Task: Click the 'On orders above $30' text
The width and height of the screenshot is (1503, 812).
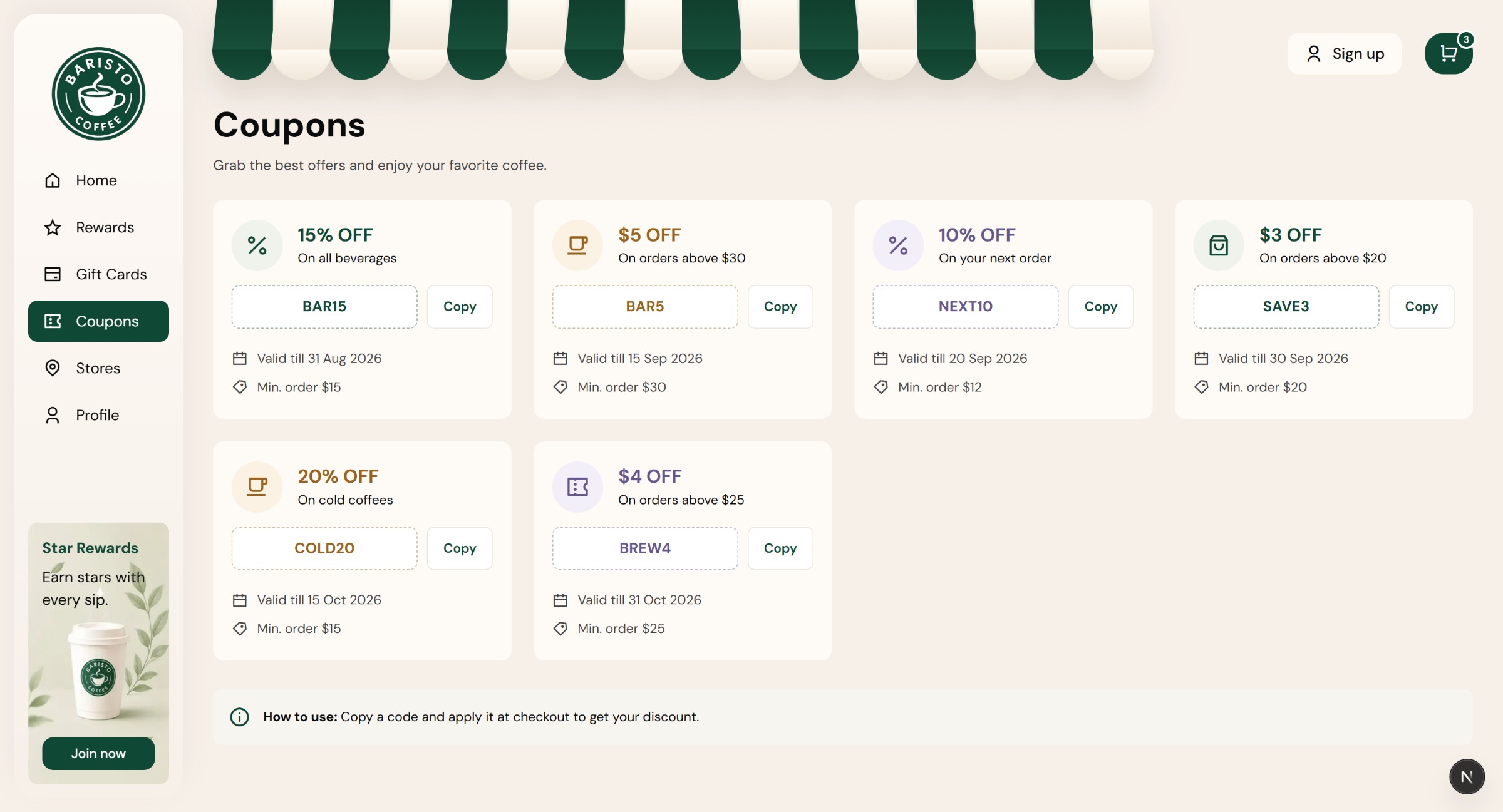Action: click(x=681, y=258)
